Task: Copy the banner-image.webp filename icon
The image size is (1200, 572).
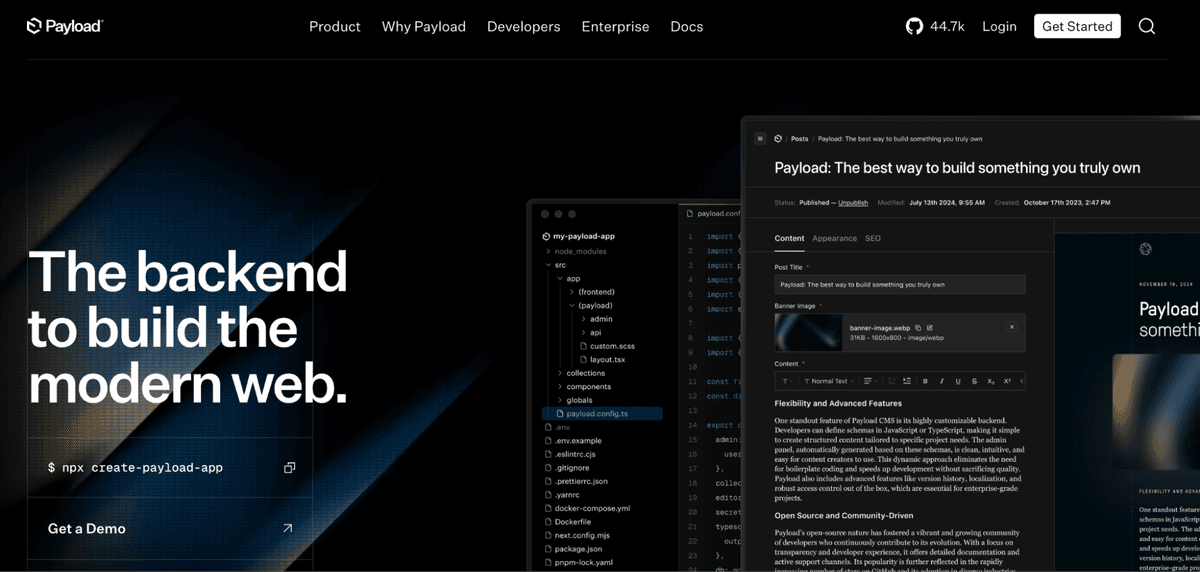Action: click(x=918, y=328)
